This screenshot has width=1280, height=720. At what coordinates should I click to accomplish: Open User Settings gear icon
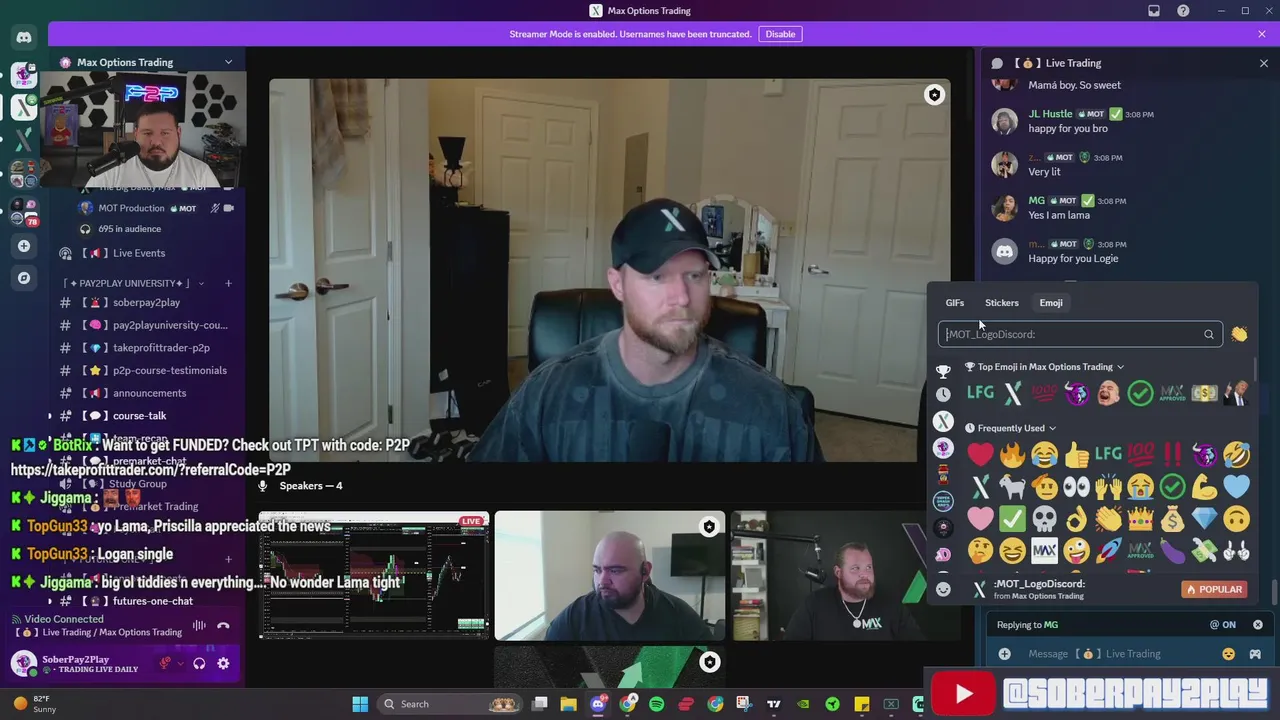[223, 663]
